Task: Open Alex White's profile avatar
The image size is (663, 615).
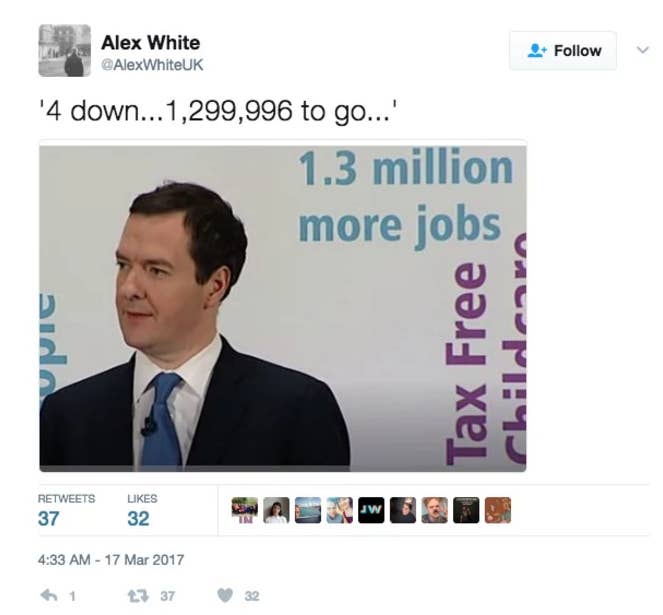Action: tap(65, 50)
